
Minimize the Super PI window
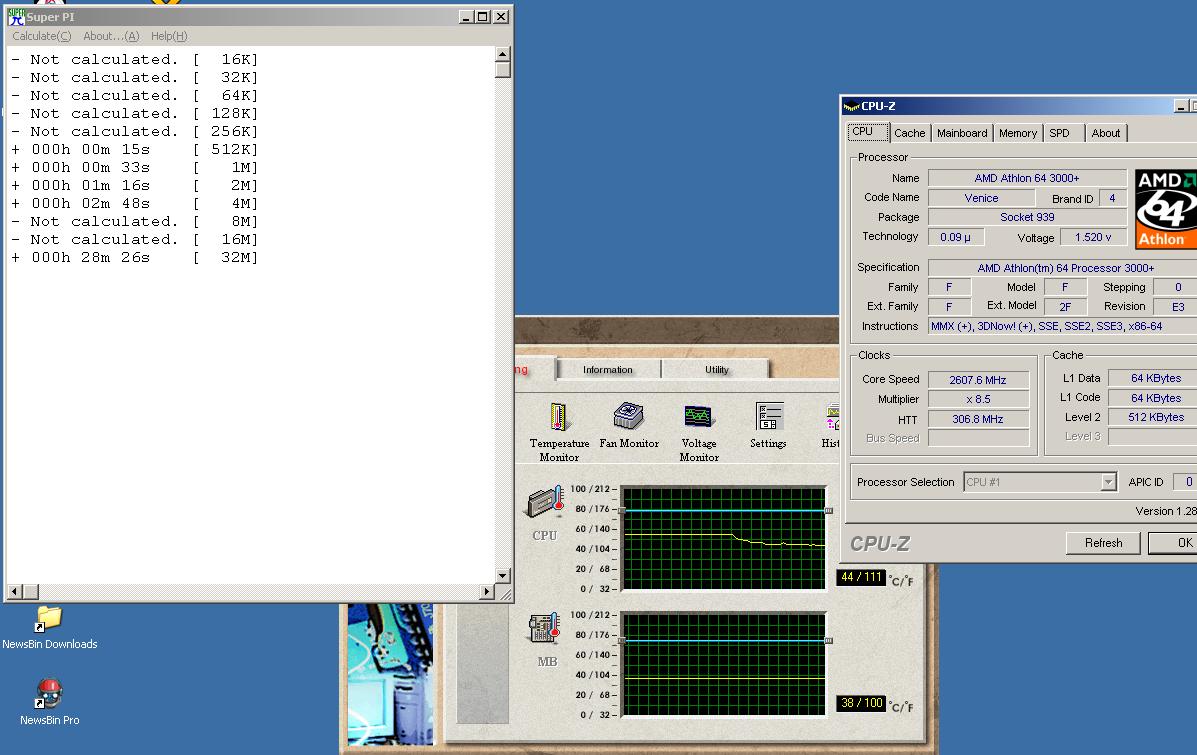[x=467, y=17]
